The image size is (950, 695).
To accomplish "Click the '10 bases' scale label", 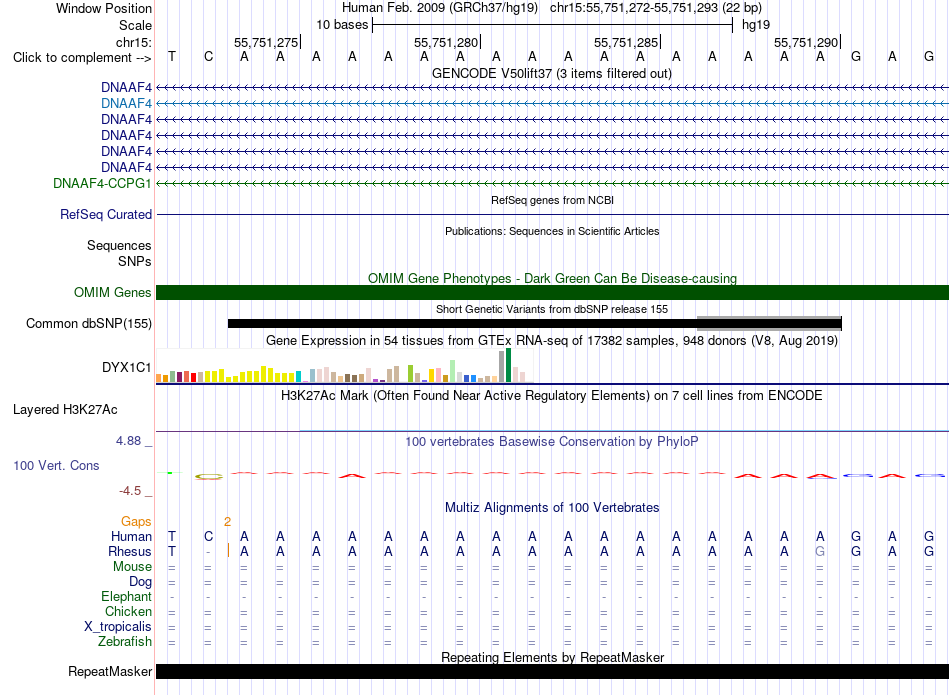I will pyautogui.click(x=342, y=25).
